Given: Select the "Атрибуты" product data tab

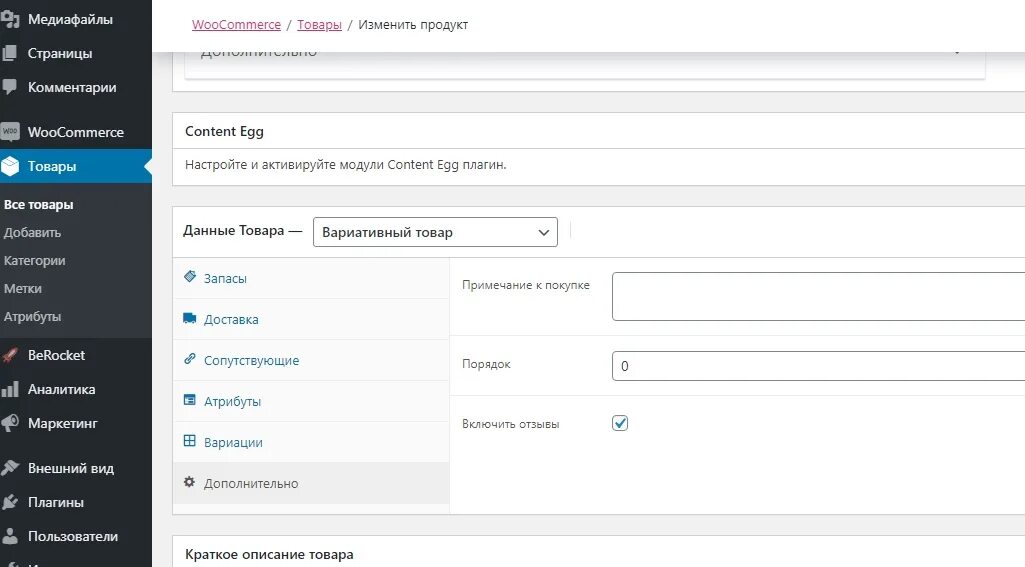Looking at the screenshot, I should click(x=232, y=401).
